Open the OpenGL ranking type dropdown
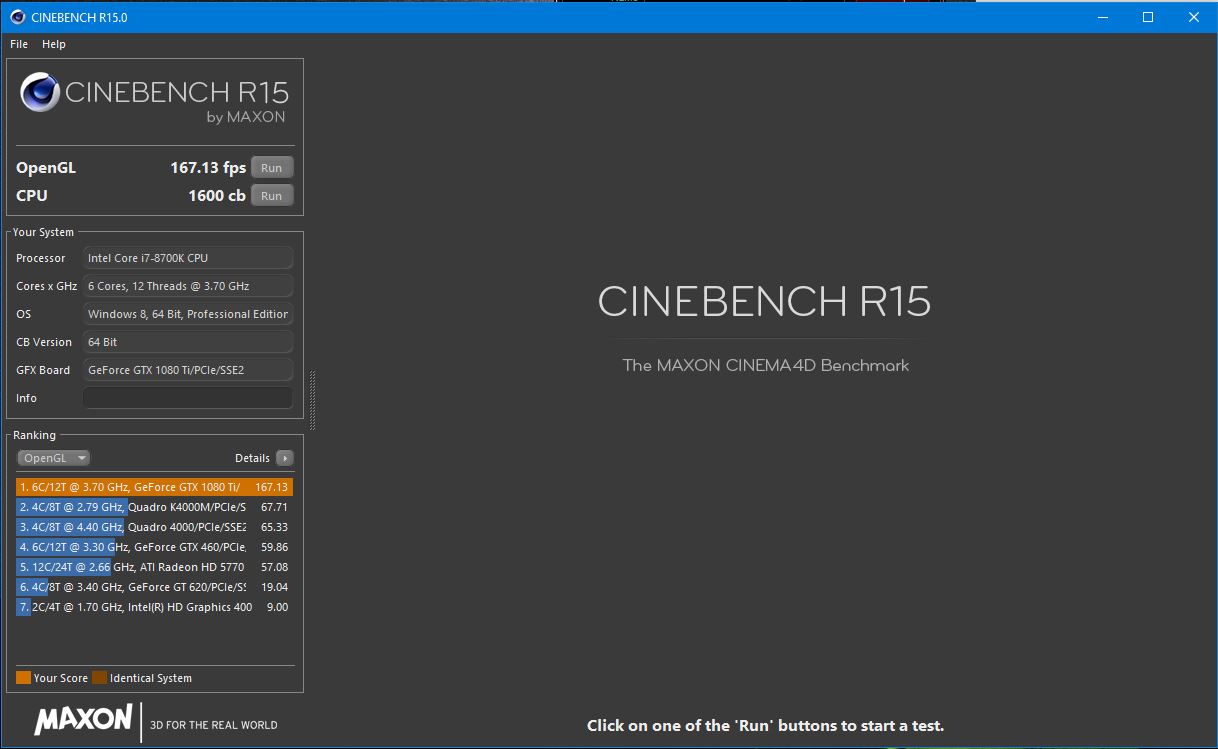The height and width of the screenshot is (749, 1218). tap(54, 458)
